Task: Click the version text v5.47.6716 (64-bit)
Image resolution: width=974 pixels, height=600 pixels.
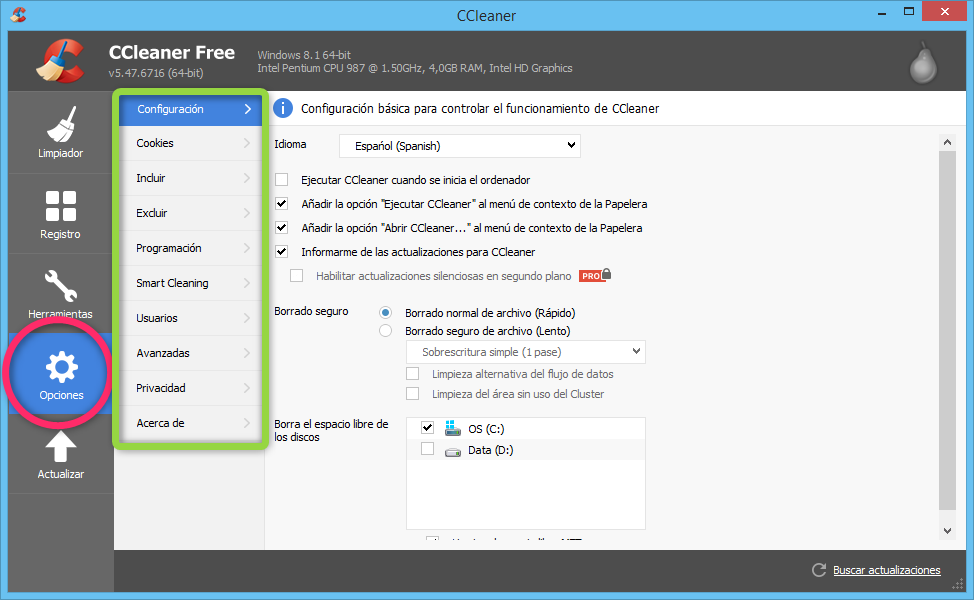Action: tap(156, 73)
